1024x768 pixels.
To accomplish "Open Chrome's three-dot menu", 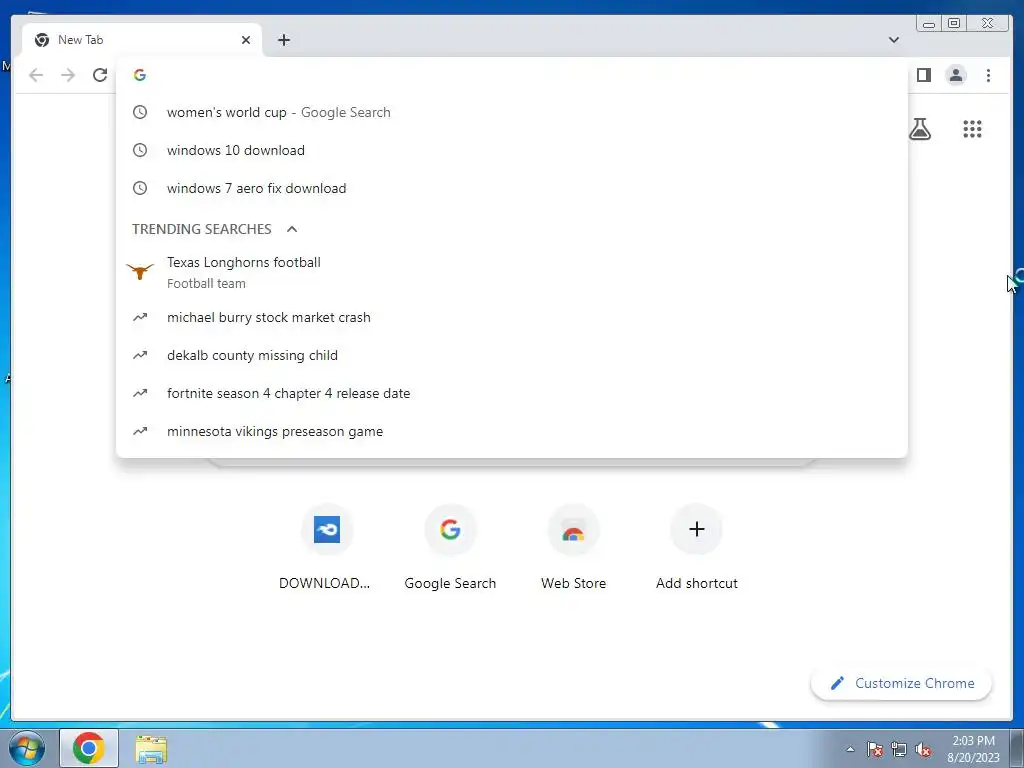I will [988, 75].
